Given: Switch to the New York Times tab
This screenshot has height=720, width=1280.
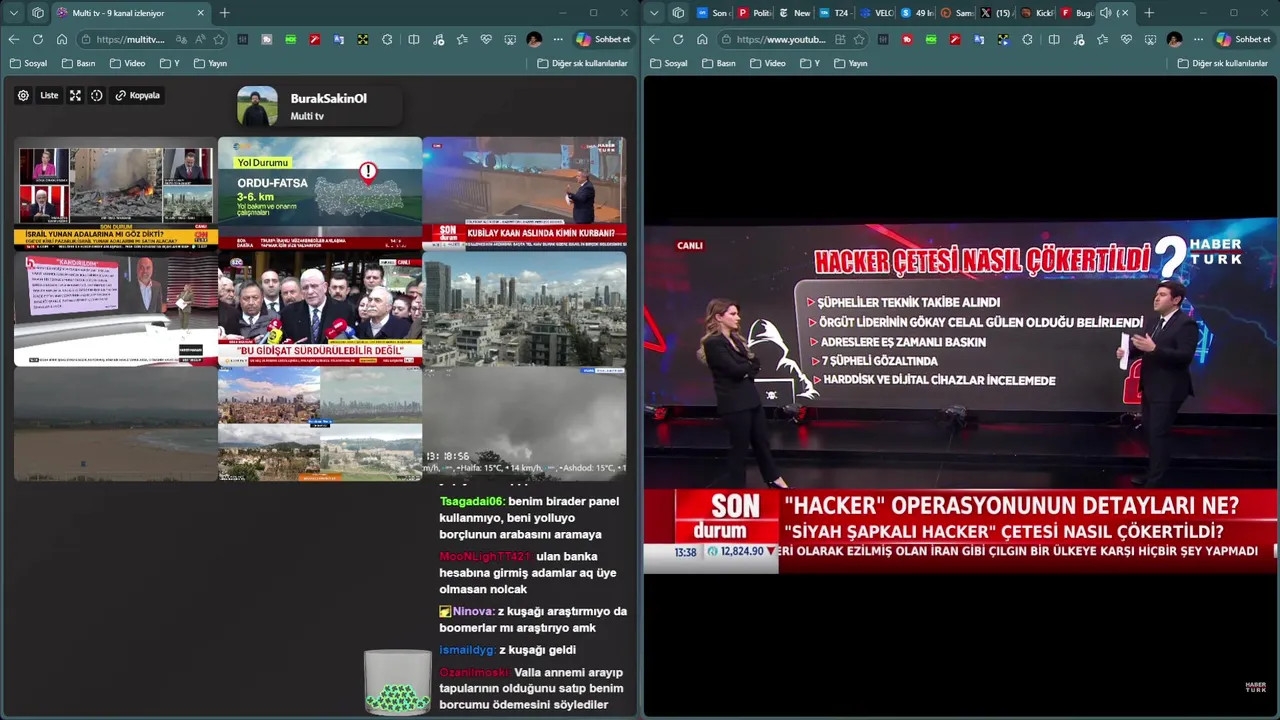Looking at the screenshot, I should pos(794,13).
